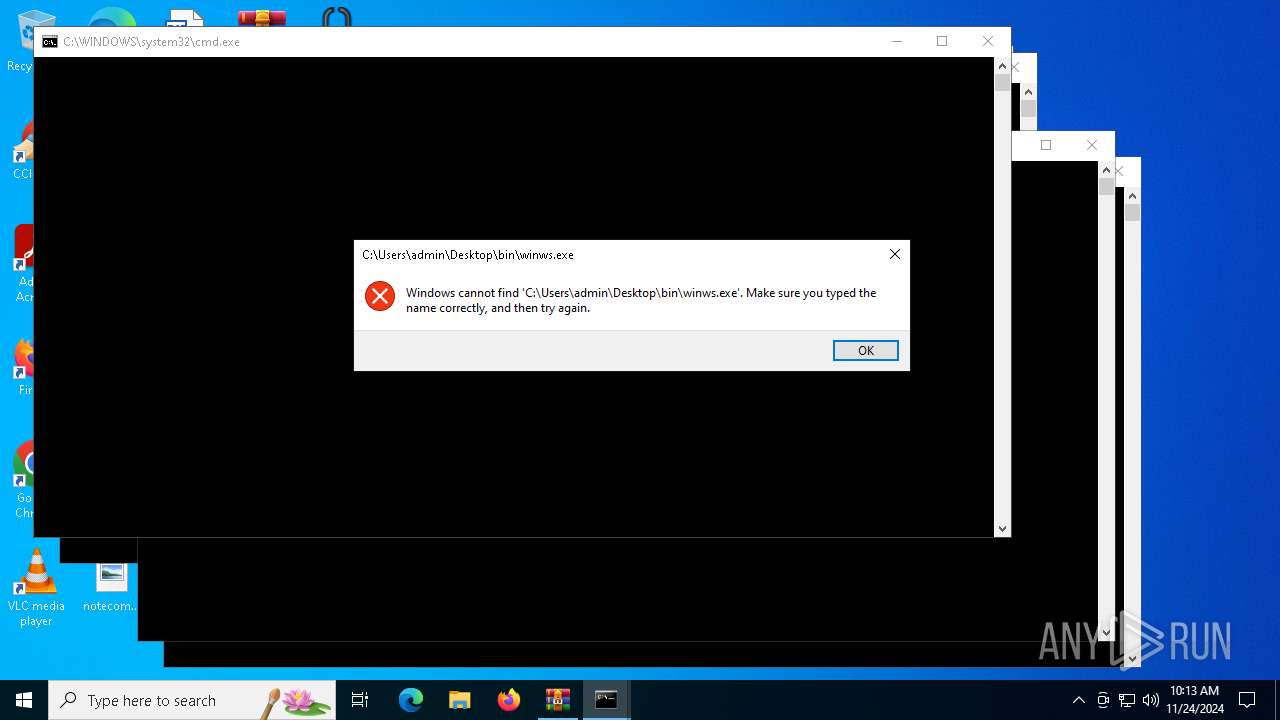Open the notification center icon
The height and width of the screenshot is (720, 1280).
pos(1247,700)
